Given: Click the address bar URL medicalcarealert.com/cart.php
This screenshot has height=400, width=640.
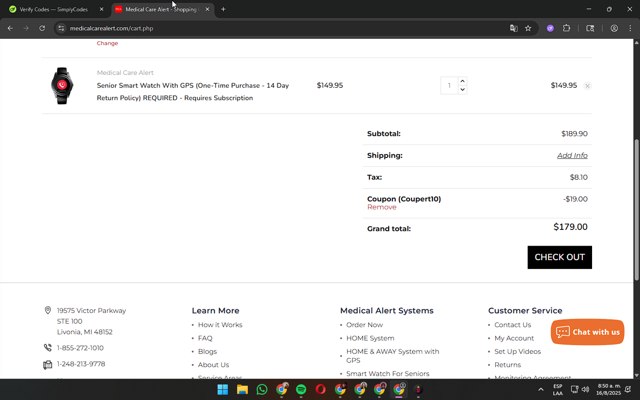Looking at the screenshot, I should tap(111, 28).
